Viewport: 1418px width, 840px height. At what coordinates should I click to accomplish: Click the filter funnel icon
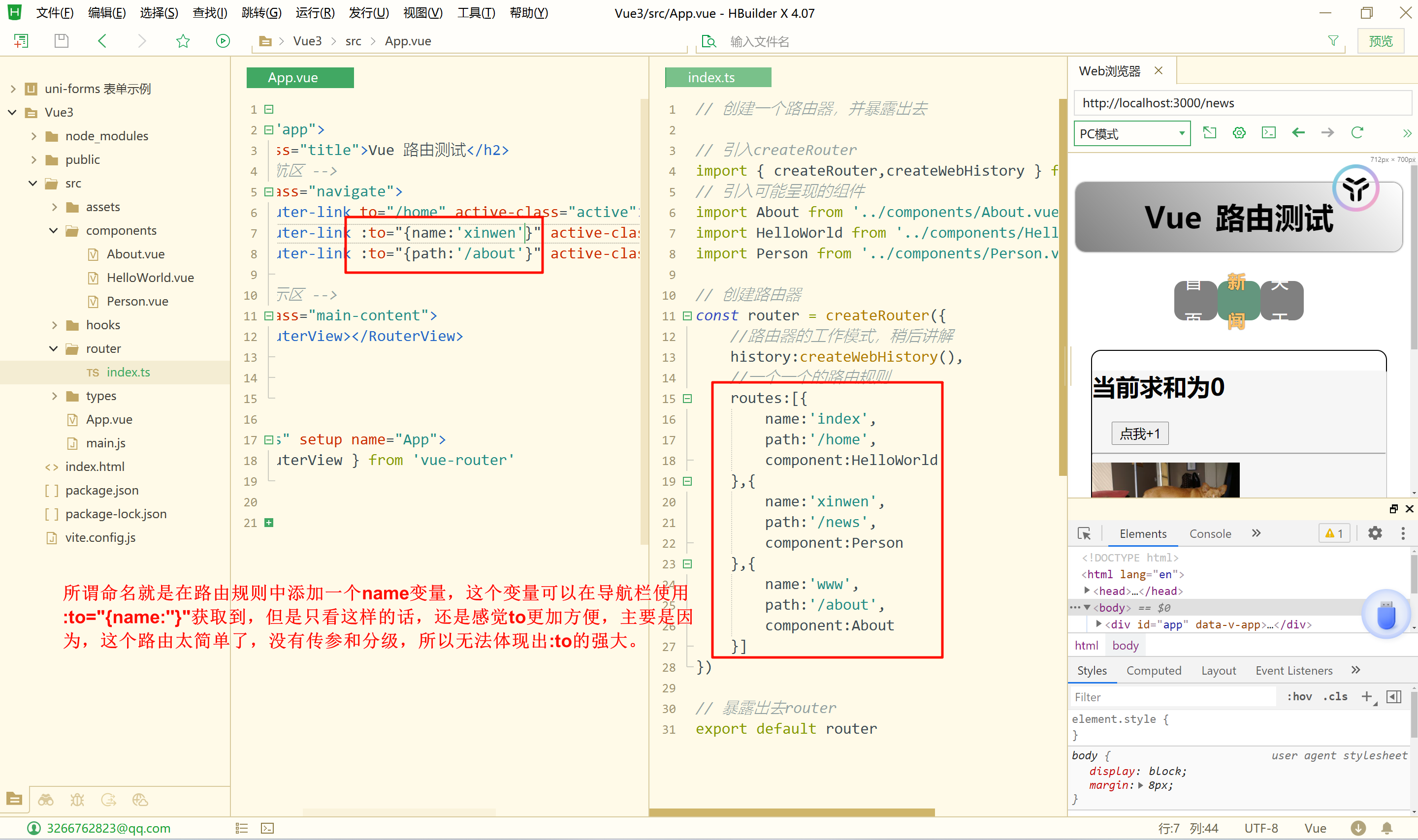(x=1333, y=41)
